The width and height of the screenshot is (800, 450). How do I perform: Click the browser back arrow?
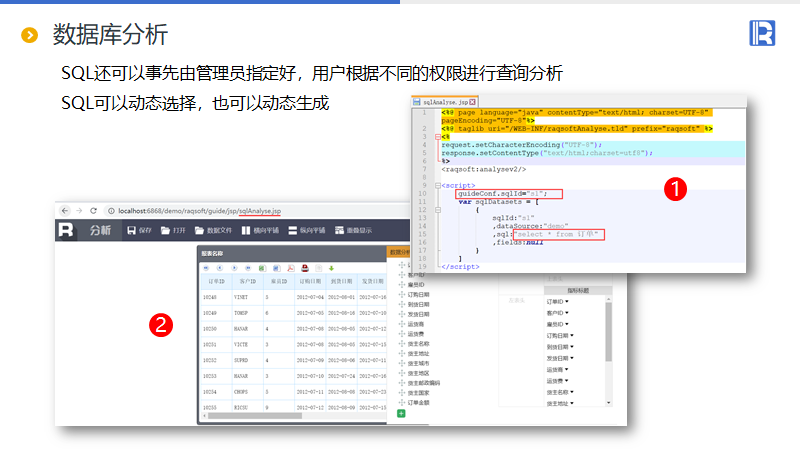(65, 211)
